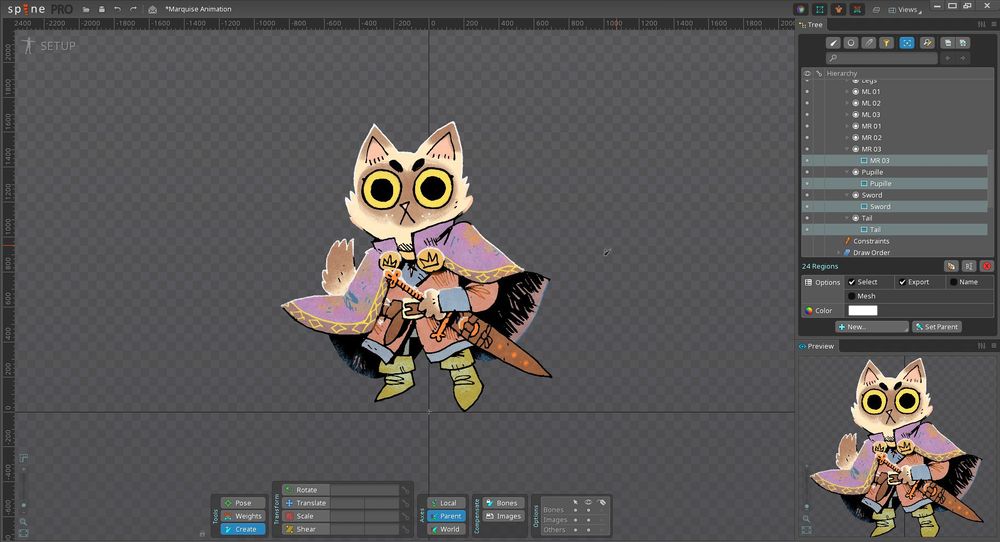This screenshot has height=542, width=1000.
Task: Select the MR 03 region attachment
Action: point(879,161)
